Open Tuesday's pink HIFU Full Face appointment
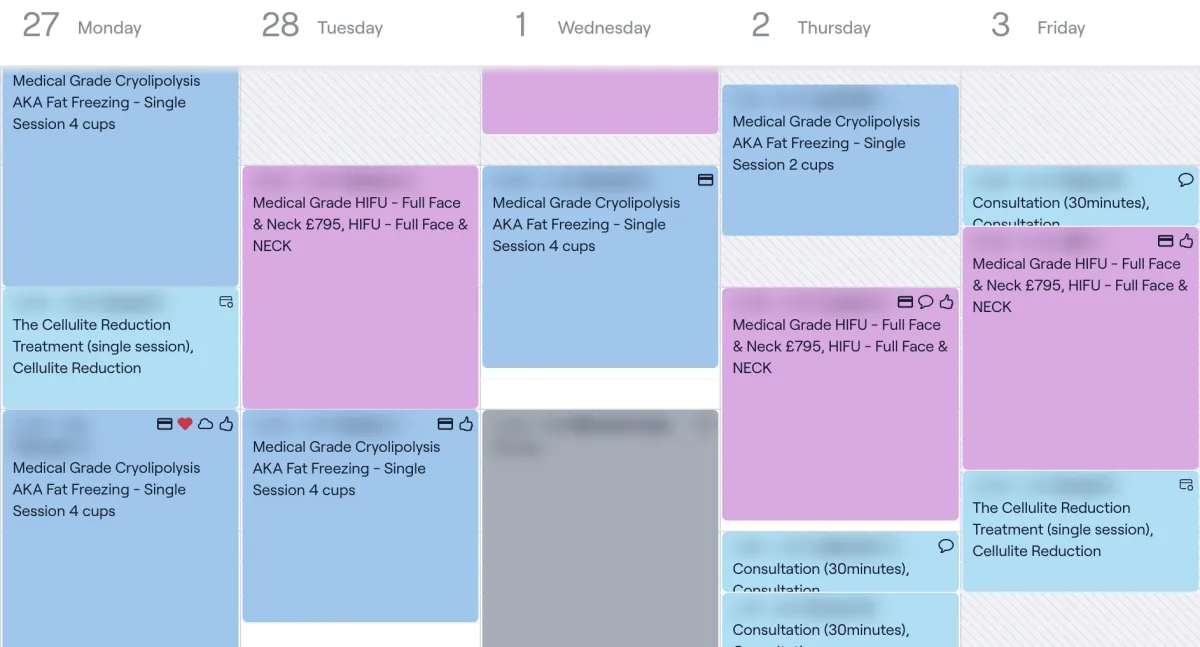 pos(360,287)
